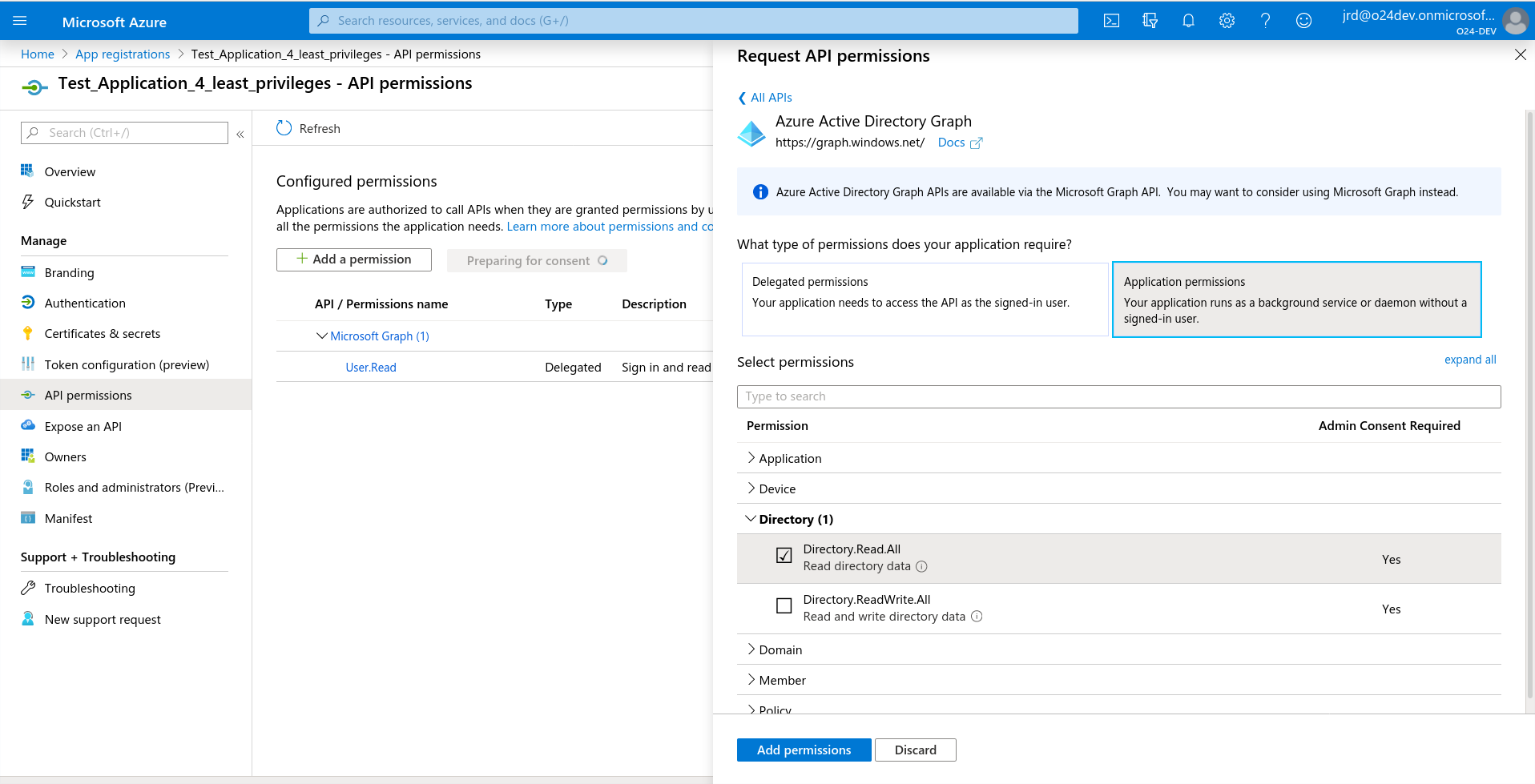Select the Delegated permissions option
The image size is (1535, 784).
925,299
